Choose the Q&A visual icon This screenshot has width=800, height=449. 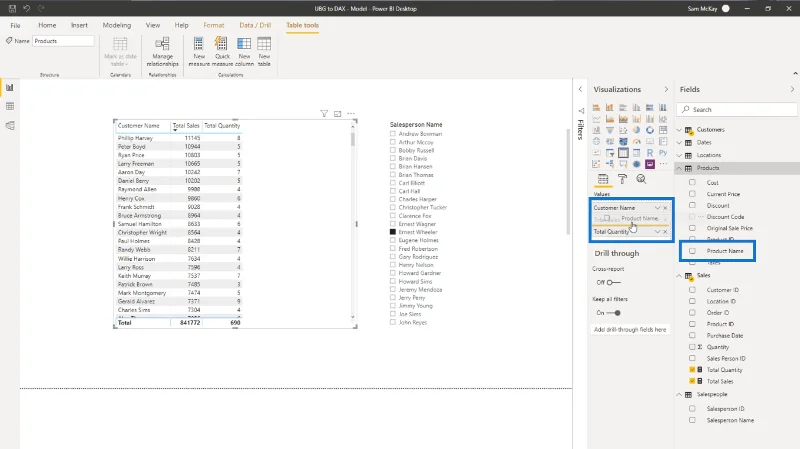623,164
